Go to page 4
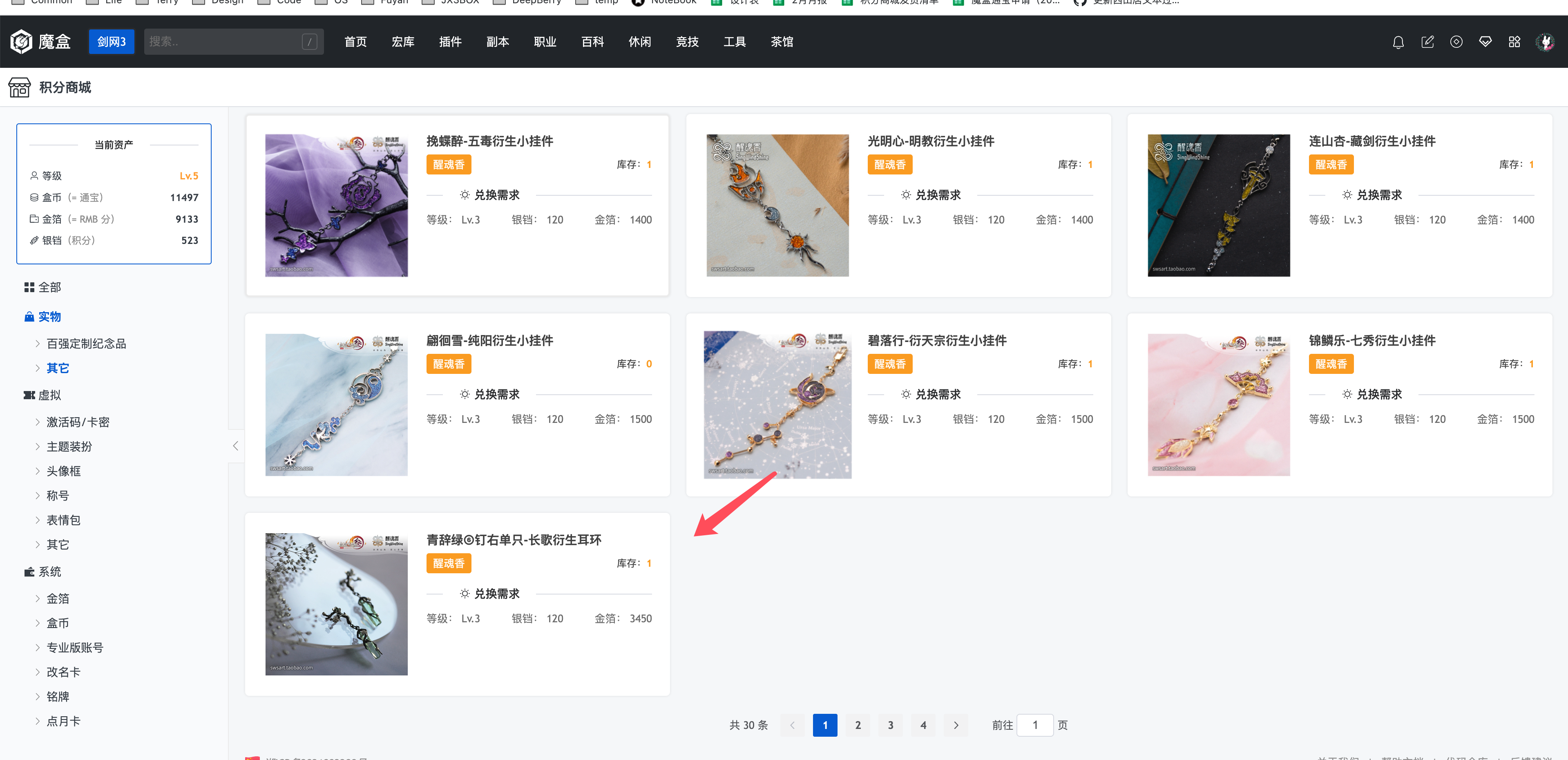The height and width of the screenshot is (760, 1568). point(923,725)
